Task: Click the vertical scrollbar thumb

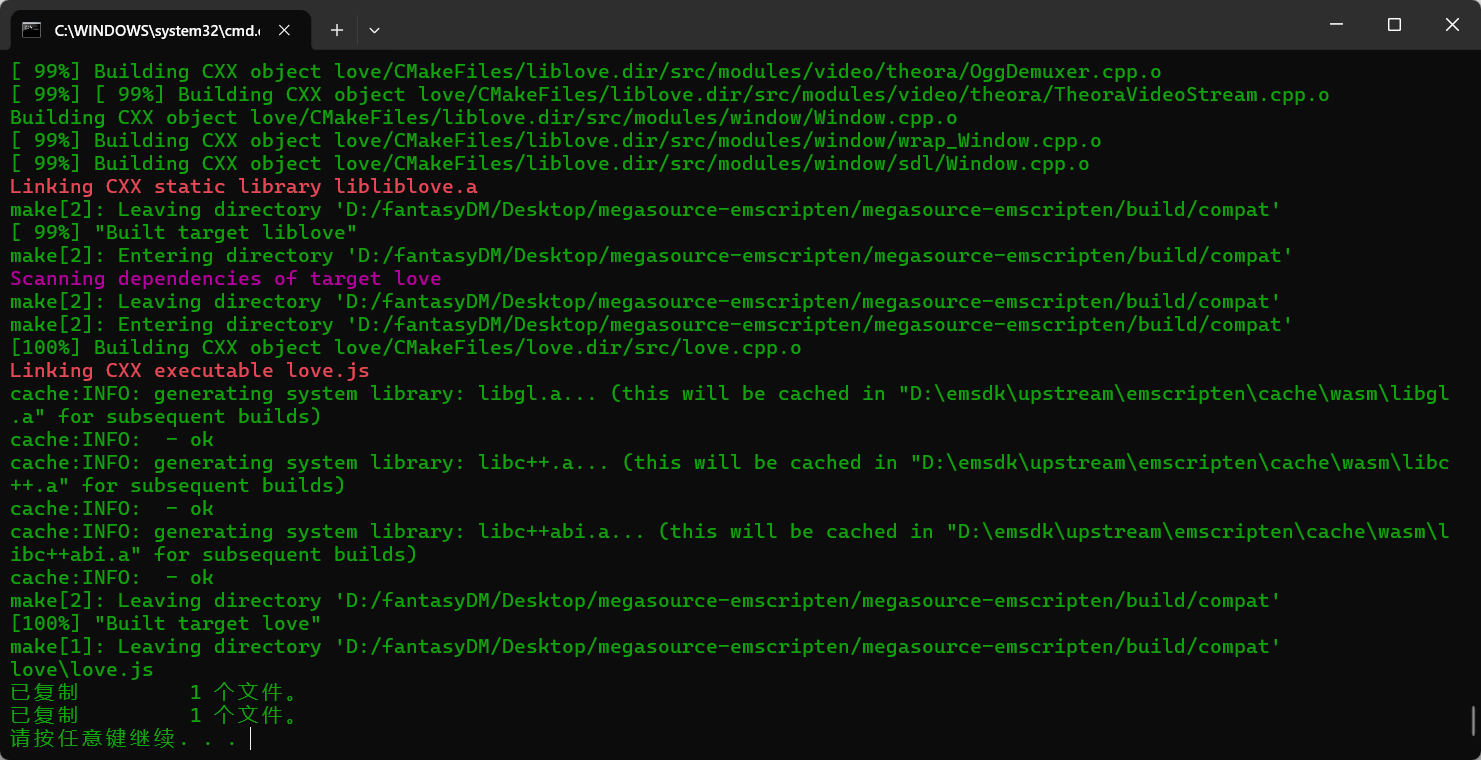Action: [x=1472, y=719]
